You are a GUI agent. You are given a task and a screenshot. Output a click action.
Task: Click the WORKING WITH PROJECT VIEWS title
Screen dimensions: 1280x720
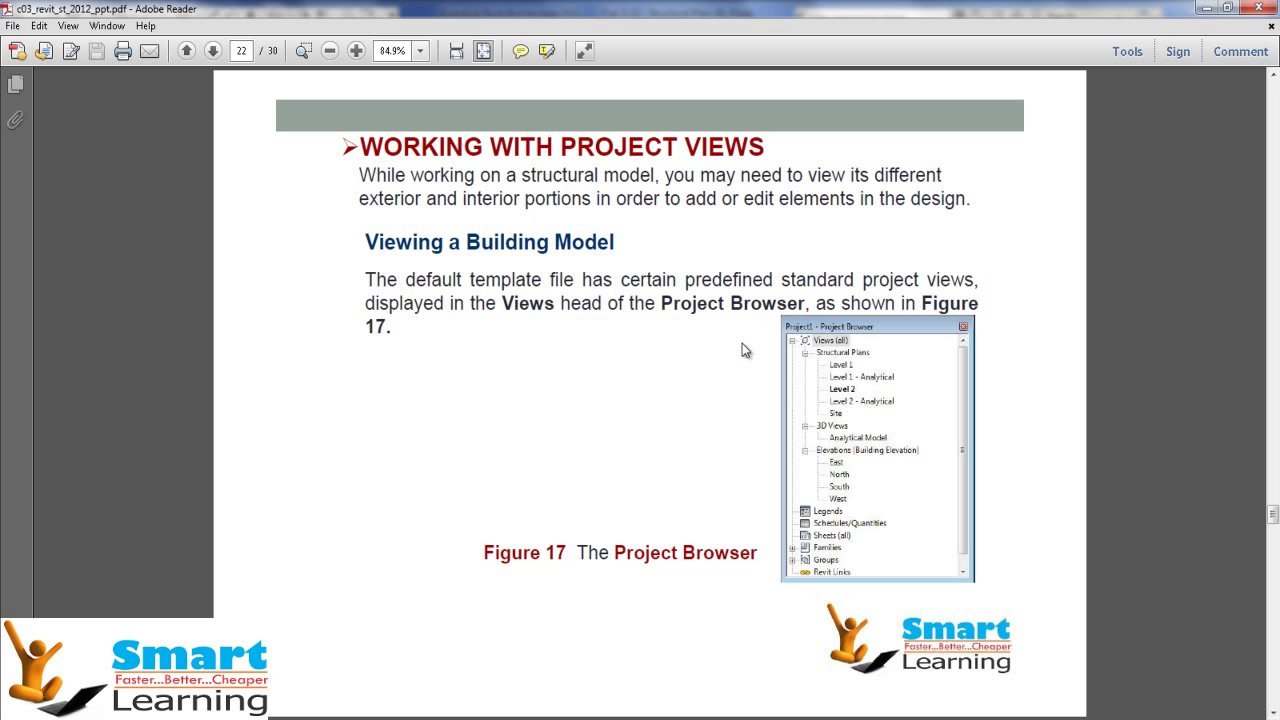coord(562,147)
